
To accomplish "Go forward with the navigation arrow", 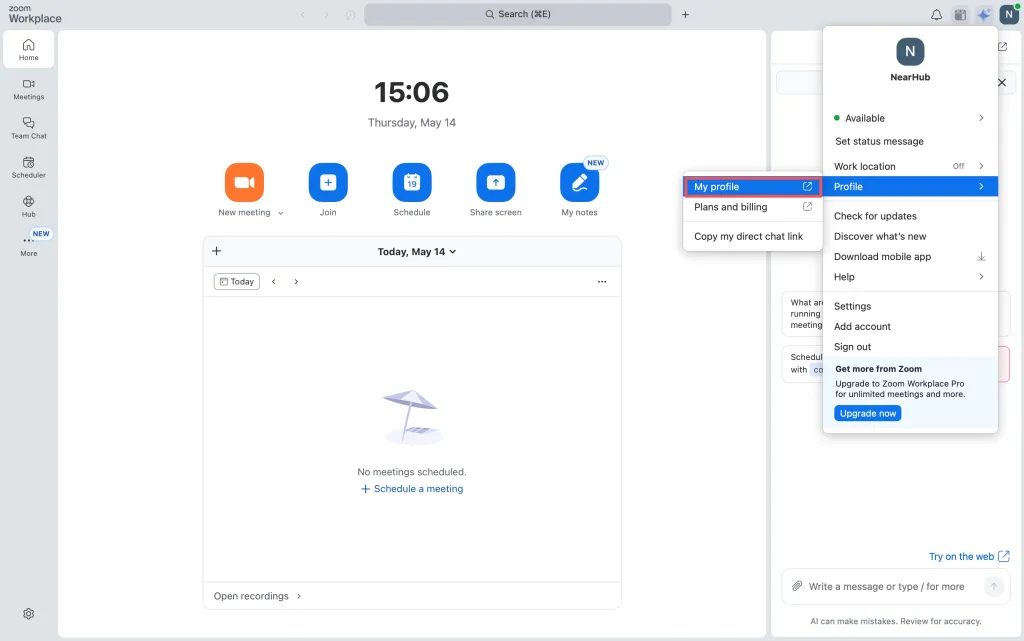I will [326, 14].
